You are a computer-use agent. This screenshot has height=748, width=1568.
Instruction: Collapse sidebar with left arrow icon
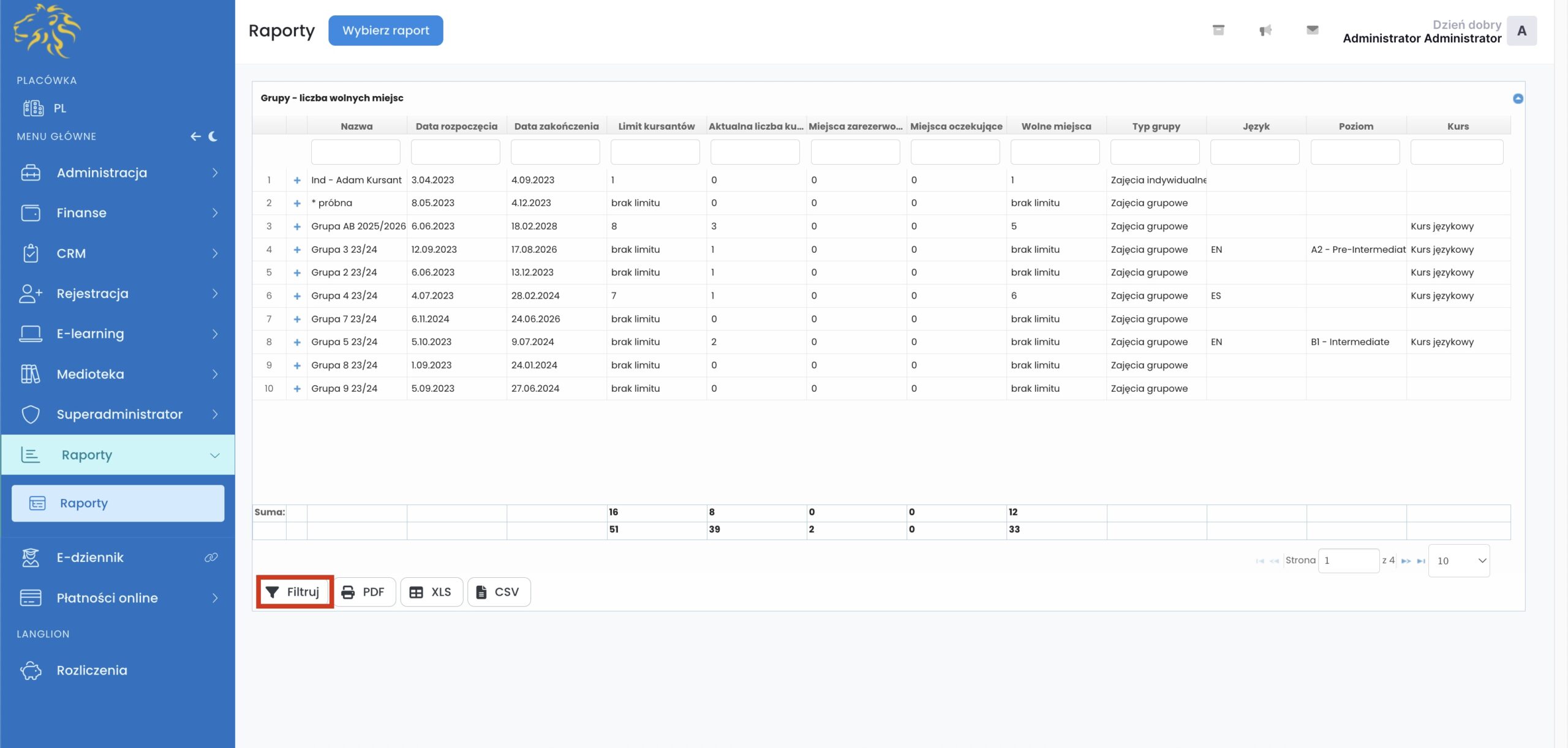coord(195,137)
